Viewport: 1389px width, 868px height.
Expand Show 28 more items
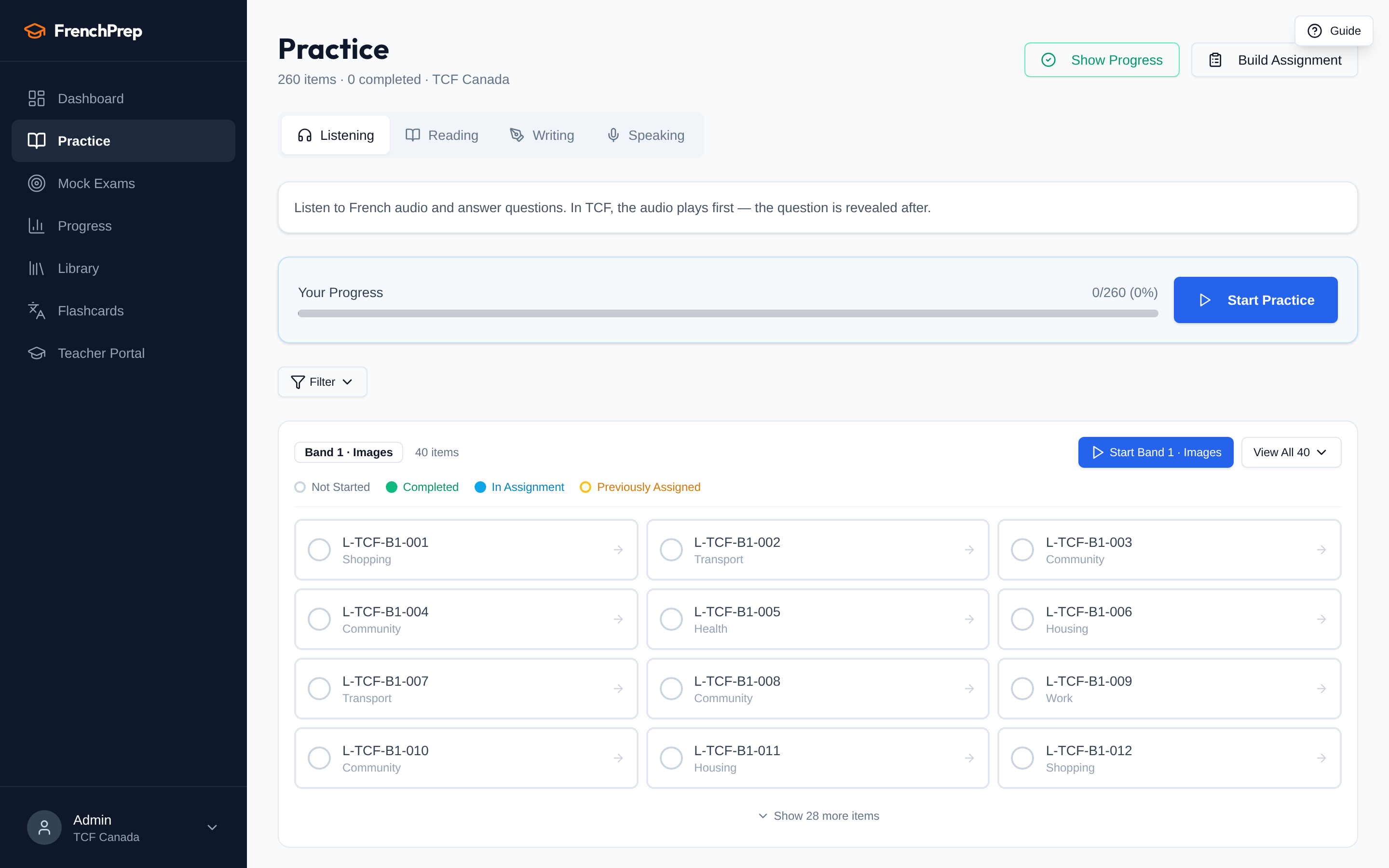tap(818, 816)
